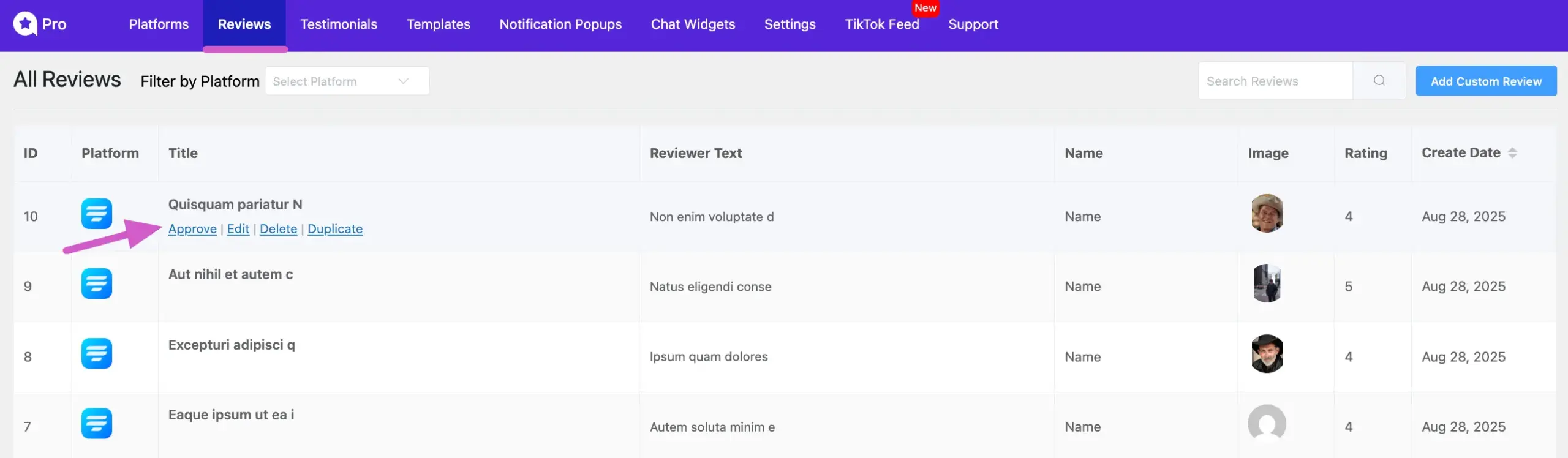Click the Search Reviews input field
The width and height of the screenshot is (1568, 458).
[x=1275, y=81]
